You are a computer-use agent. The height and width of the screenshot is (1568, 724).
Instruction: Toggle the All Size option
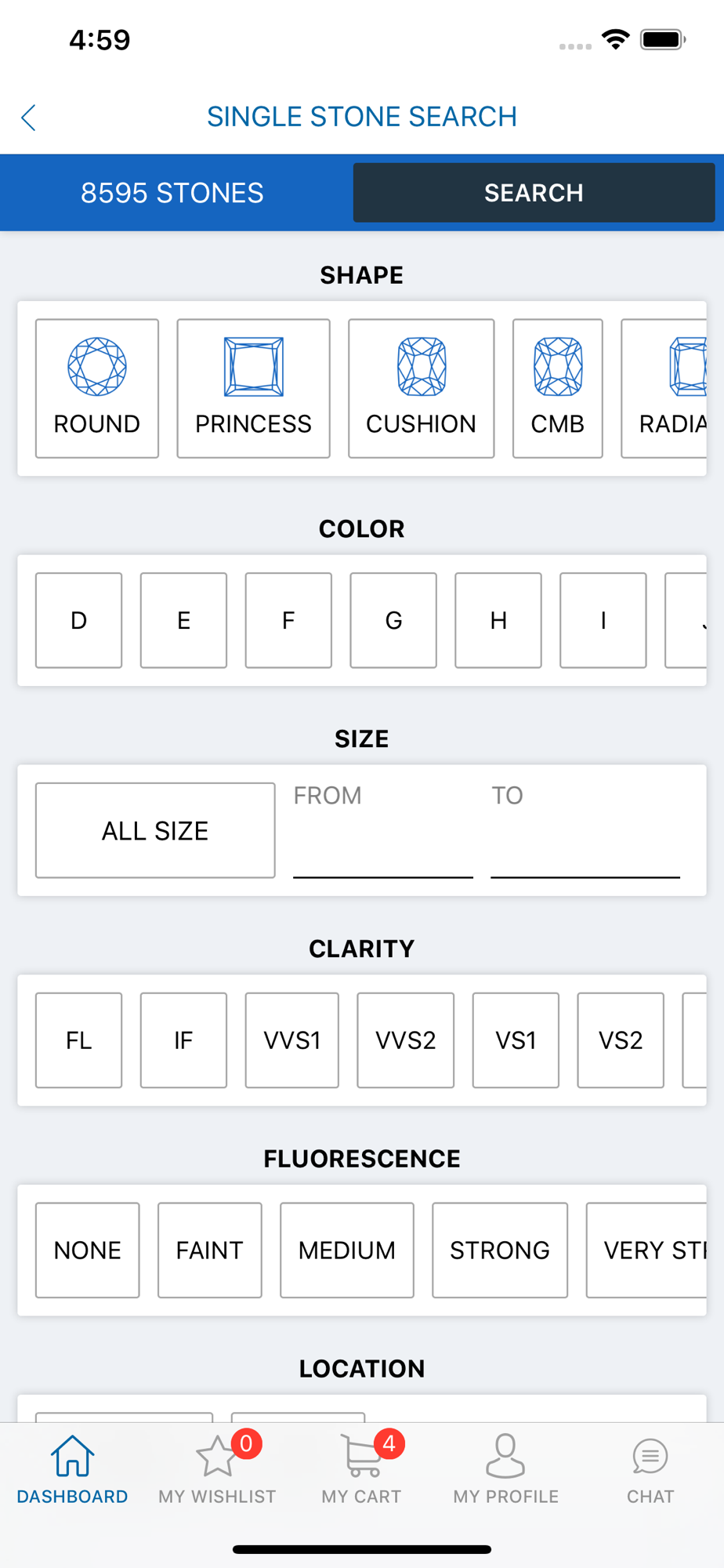coord(155,830)
